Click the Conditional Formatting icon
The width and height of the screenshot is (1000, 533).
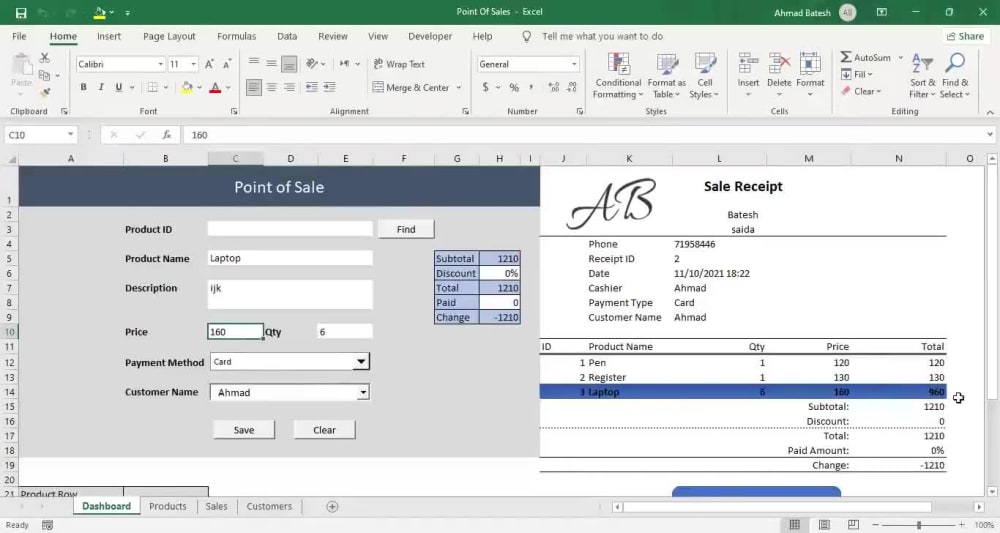click(x=618, y=64)
